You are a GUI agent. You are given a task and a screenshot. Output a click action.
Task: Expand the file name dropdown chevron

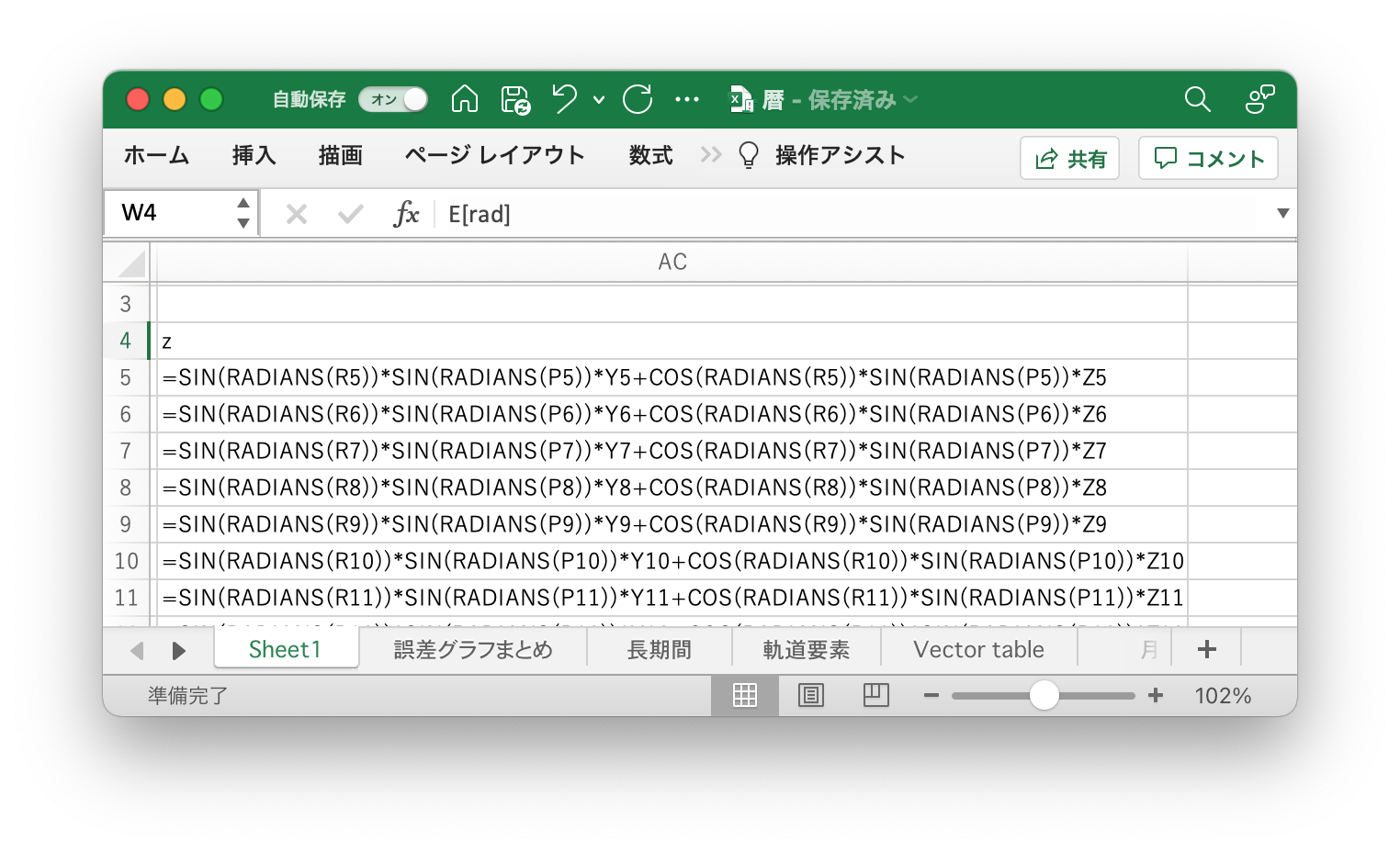[910, 99]
